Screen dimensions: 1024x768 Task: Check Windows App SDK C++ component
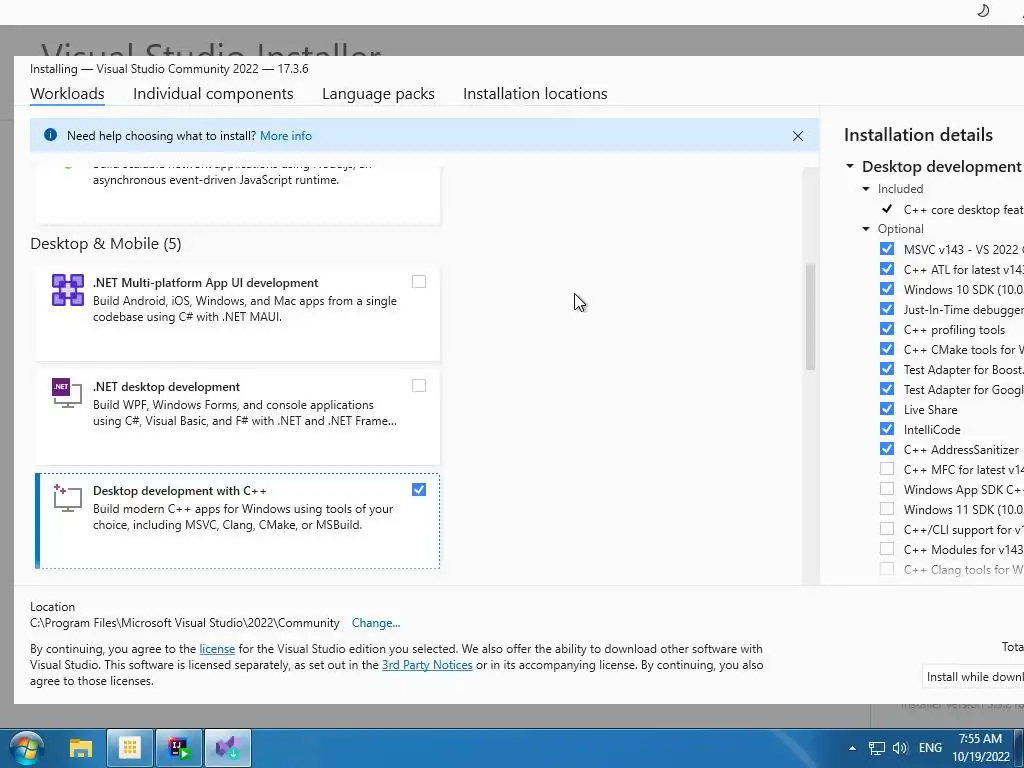(x=886, y=489)
